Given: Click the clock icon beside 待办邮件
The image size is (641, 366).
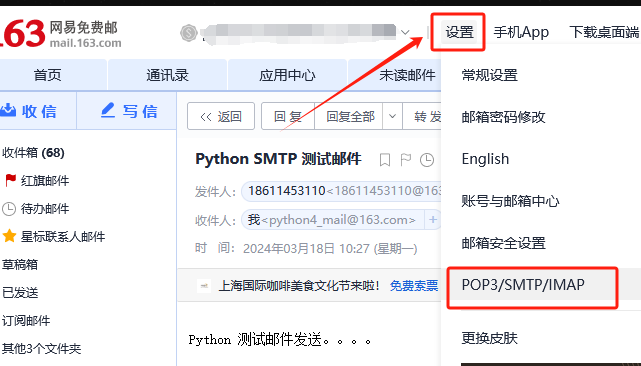Looking at the screenshot, I should pyautogui.click(x=9, y=209).
